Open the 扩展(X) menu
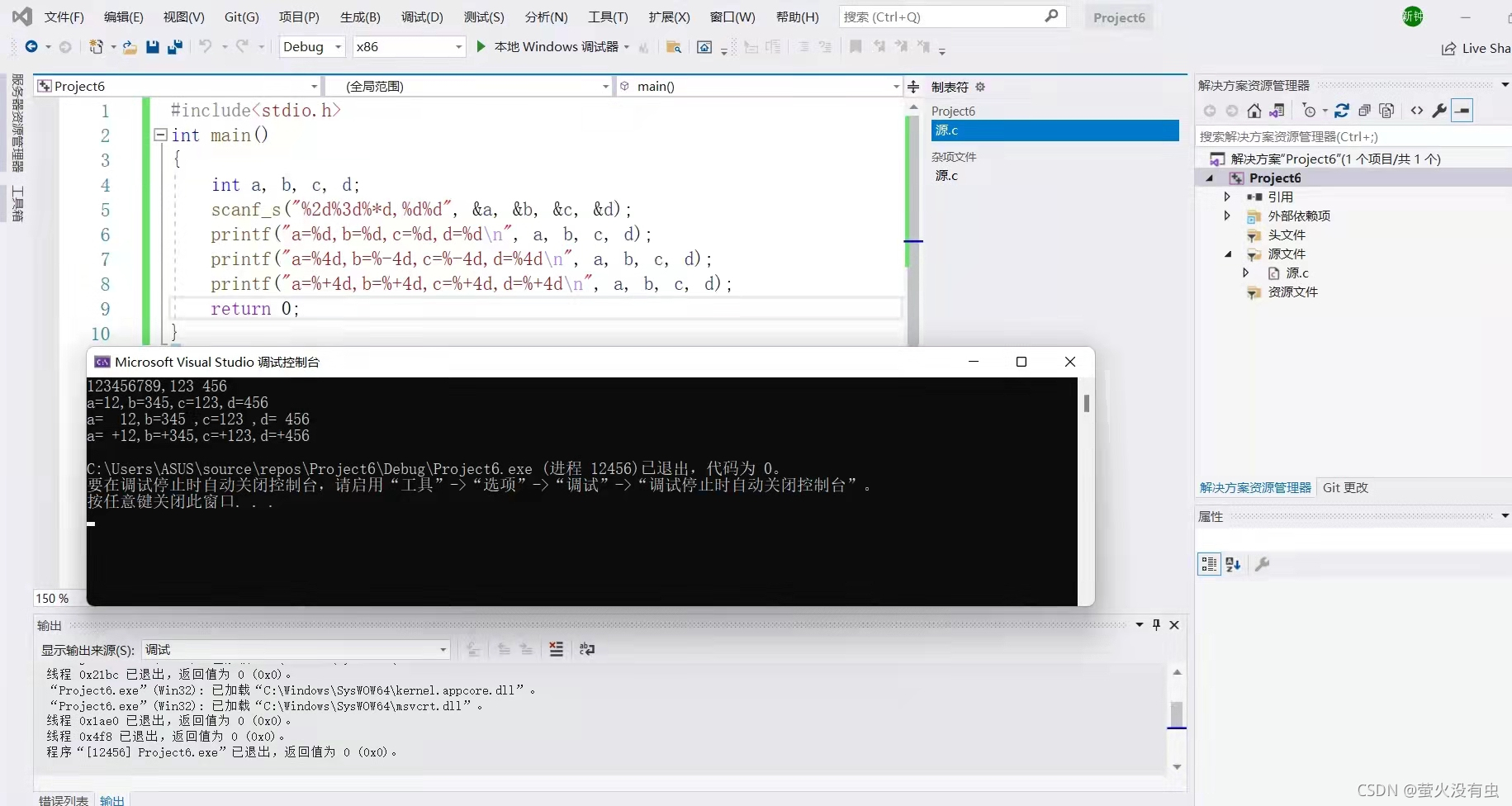Screen dimensions: 1512x806 669,17
